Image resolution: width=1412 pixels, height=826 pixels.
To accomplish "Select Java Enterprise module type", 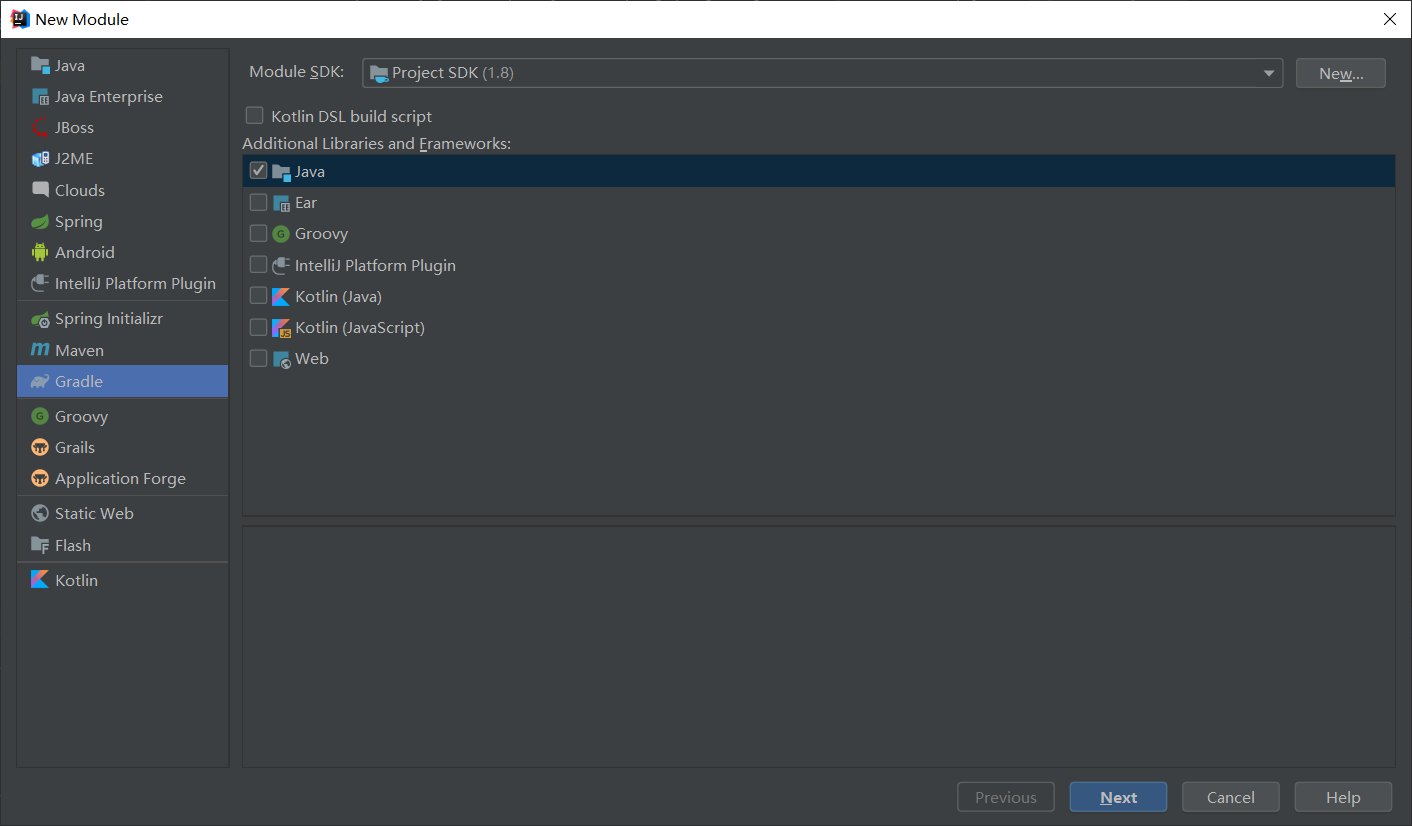I will point(109,97).
